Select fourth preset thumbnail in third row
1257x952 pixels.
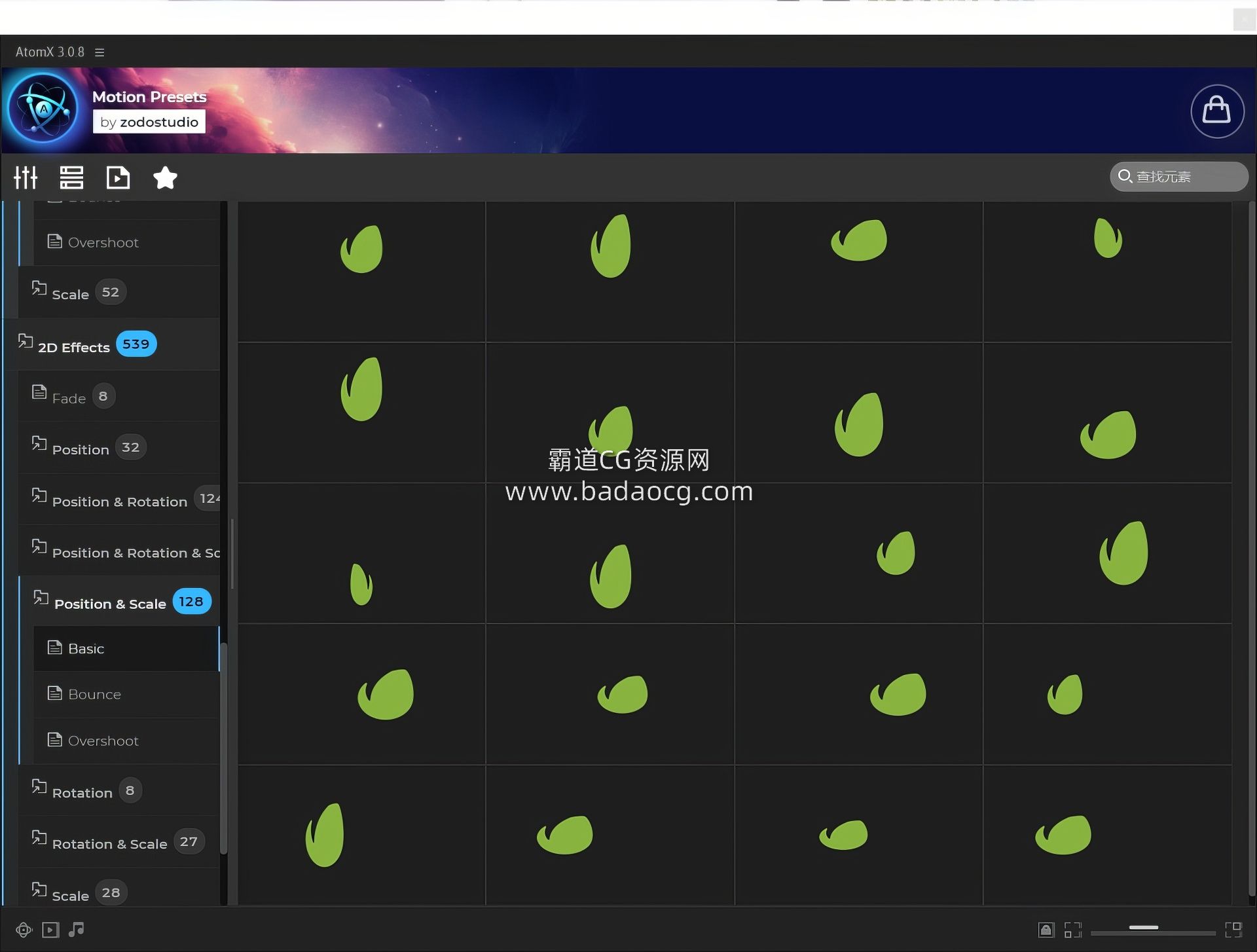1108,553
